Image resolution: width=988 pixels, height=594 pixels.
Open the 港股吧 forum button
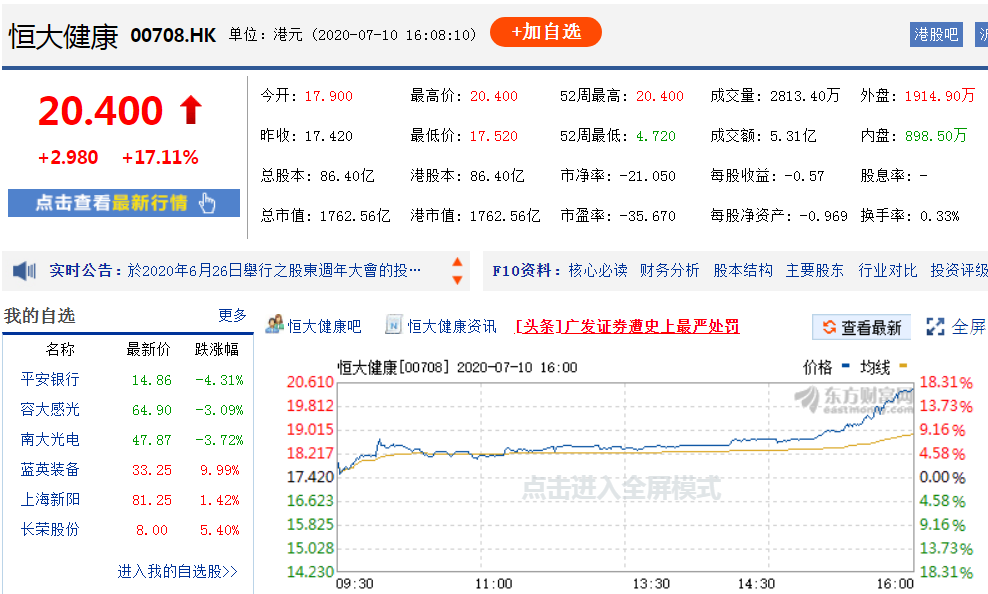(935, 34)
